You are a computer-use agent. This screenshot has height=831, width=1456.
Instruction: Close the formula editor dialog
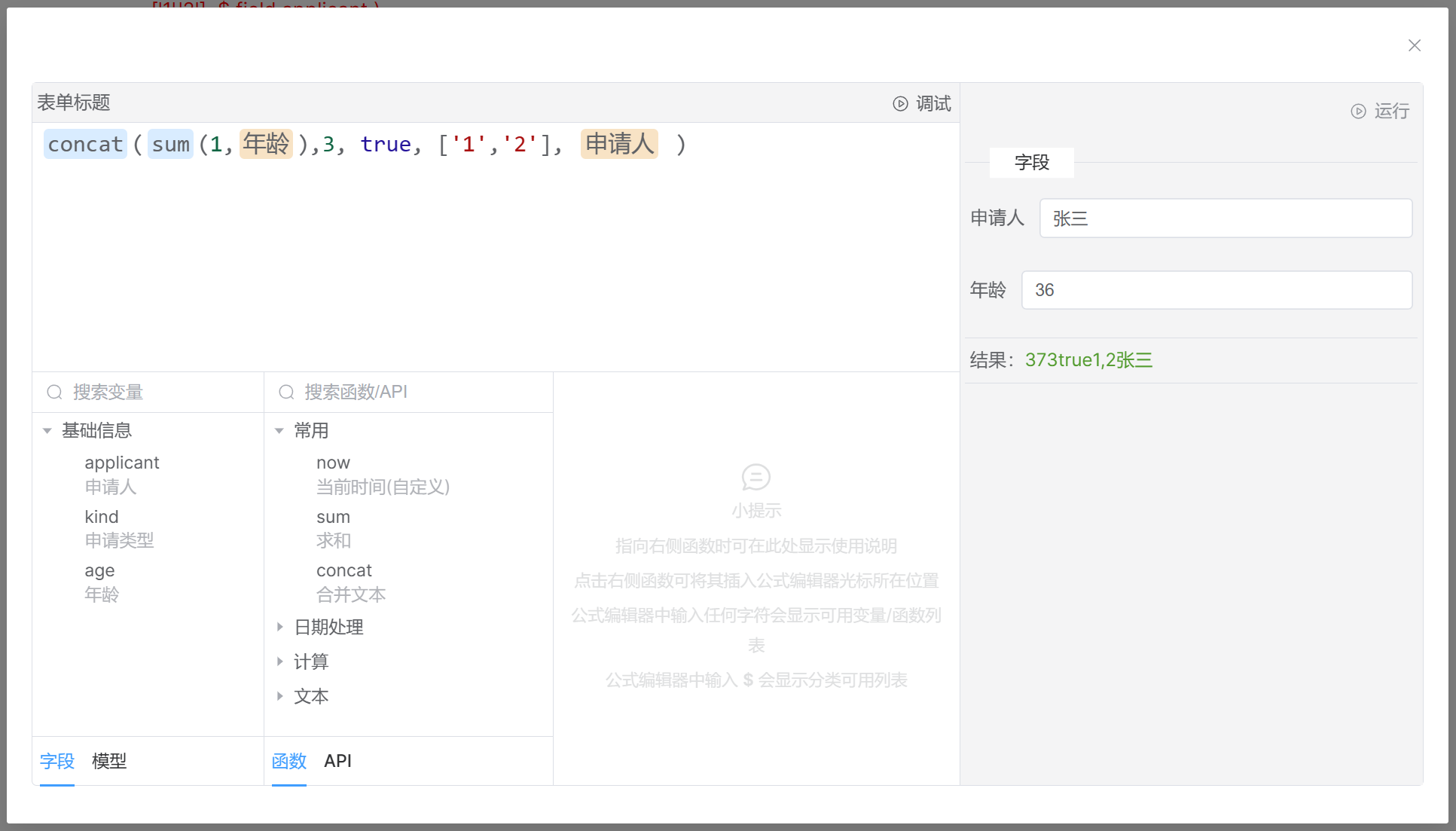1414,46
